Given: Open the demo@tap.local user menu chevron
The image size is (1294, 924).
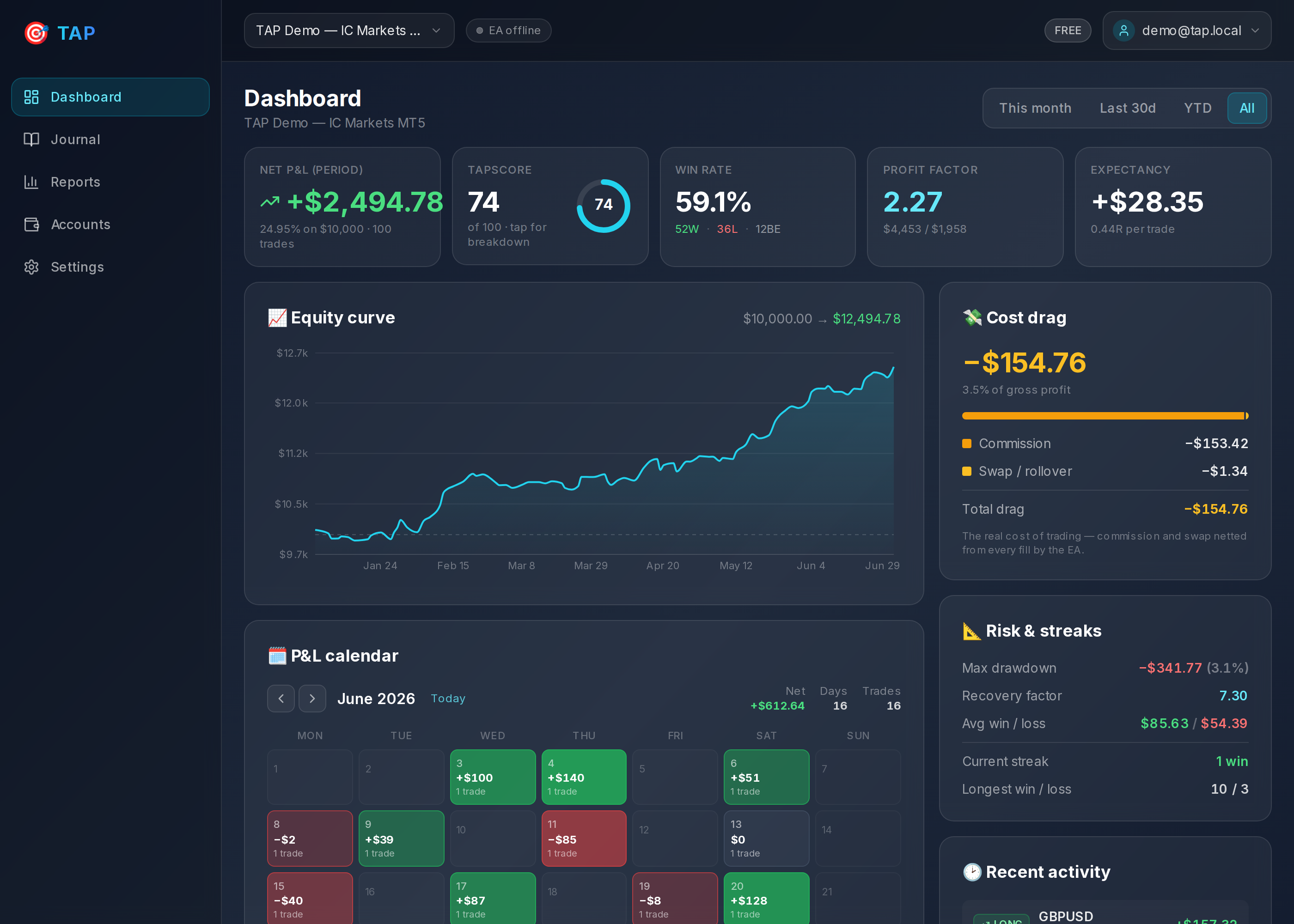Looking at the screenshot, I should 1255,31.
